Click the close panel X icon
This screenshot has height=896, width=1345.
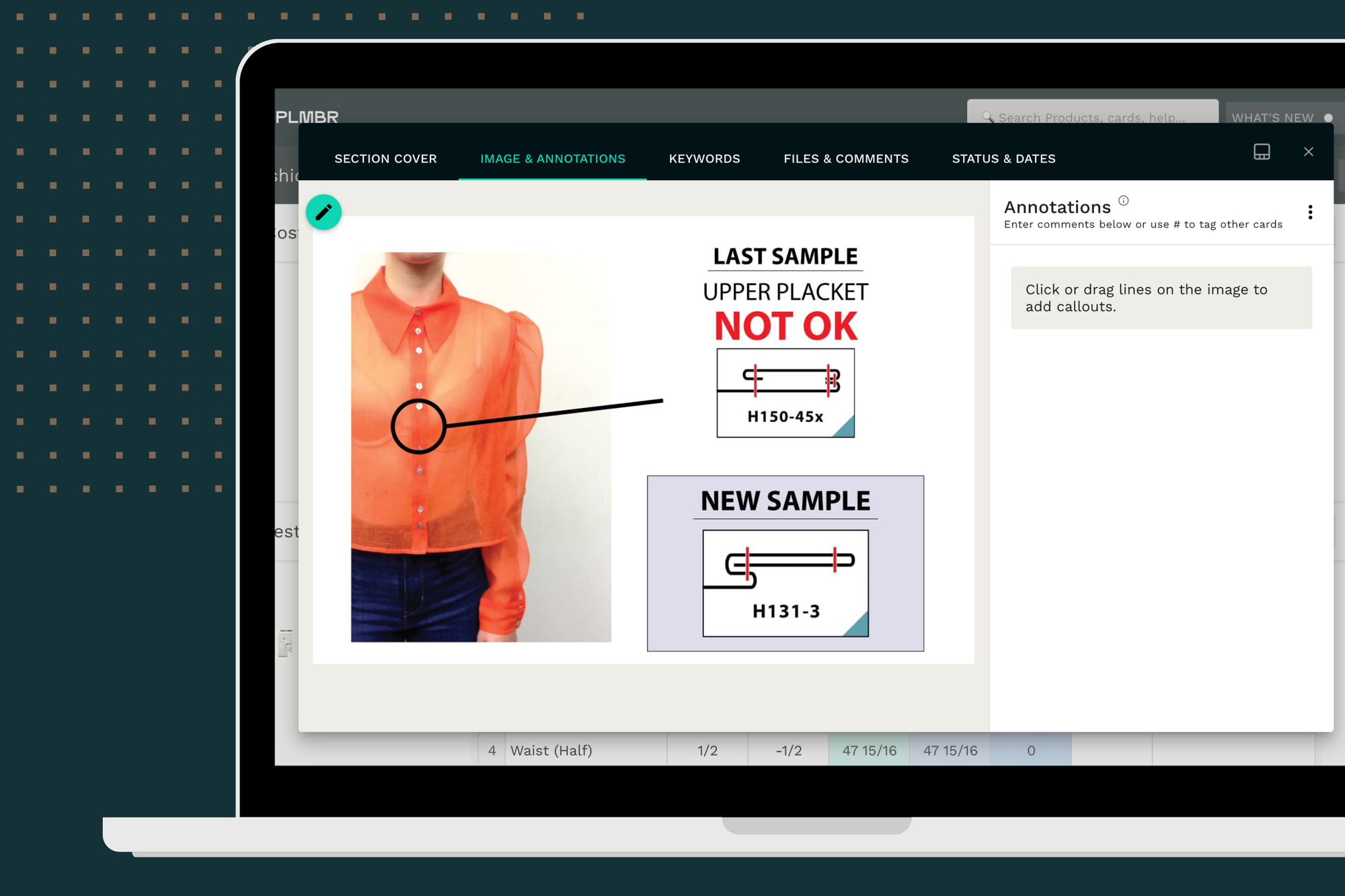(1308, 152)
